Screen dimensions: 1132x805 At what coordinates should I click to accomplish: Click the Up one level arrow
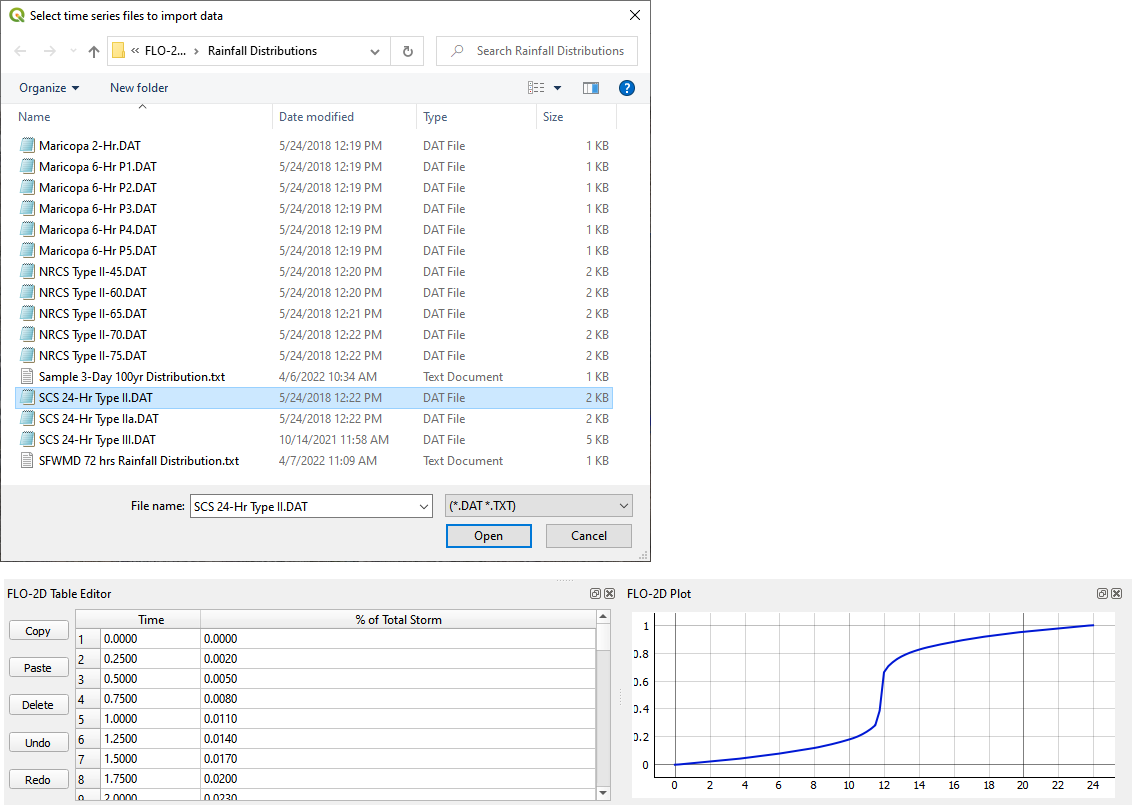coord(94,51)
